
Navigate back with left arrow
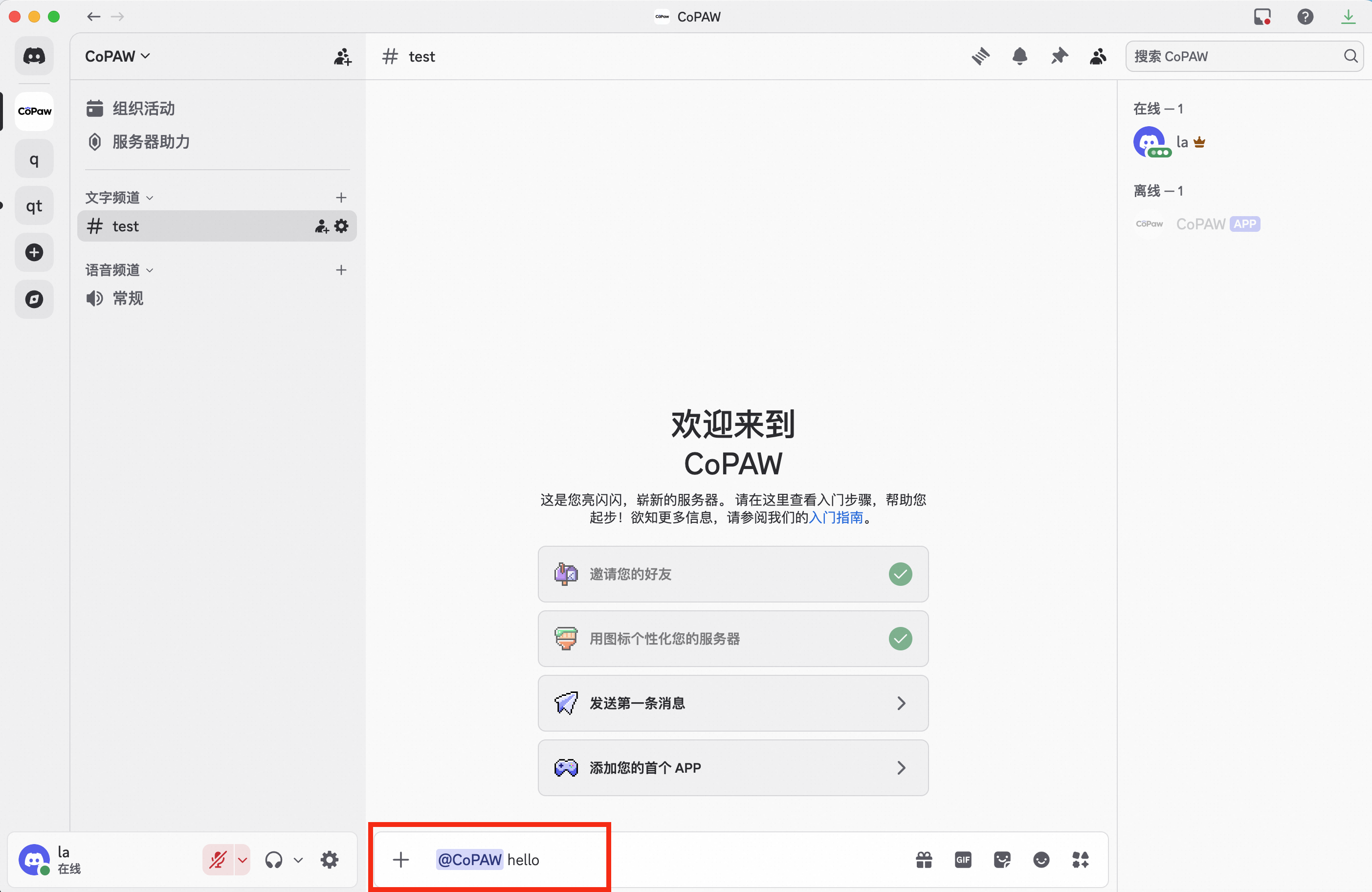click(93, 17)
